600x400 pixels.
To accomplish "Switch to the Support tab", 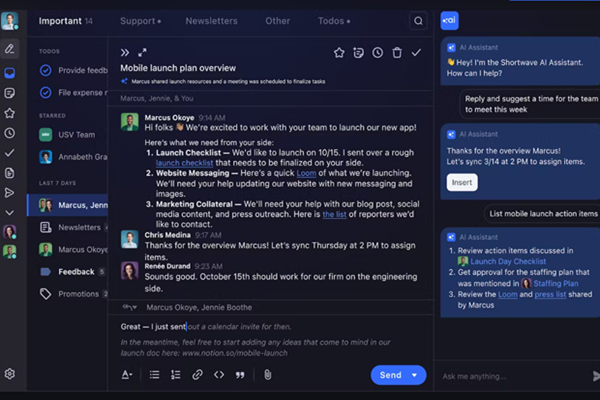I will [140, 21].
